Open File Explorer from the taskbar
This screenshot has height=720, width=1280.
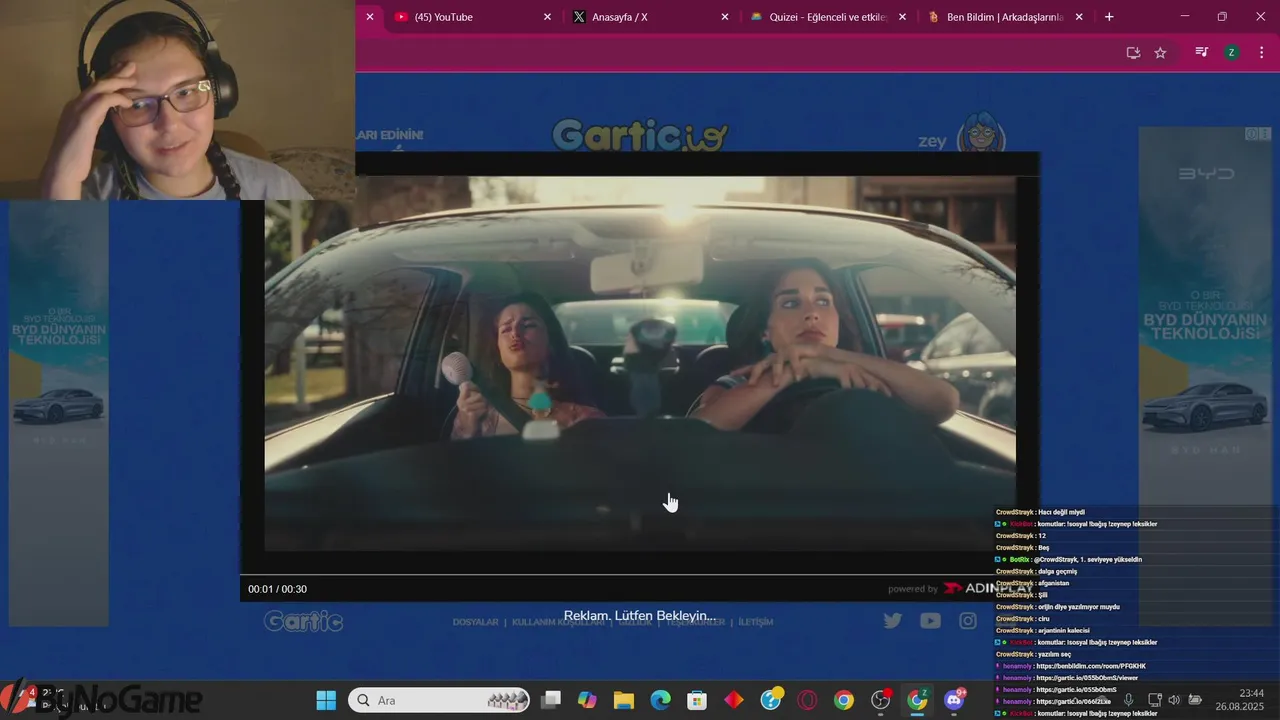pos(624,700)
